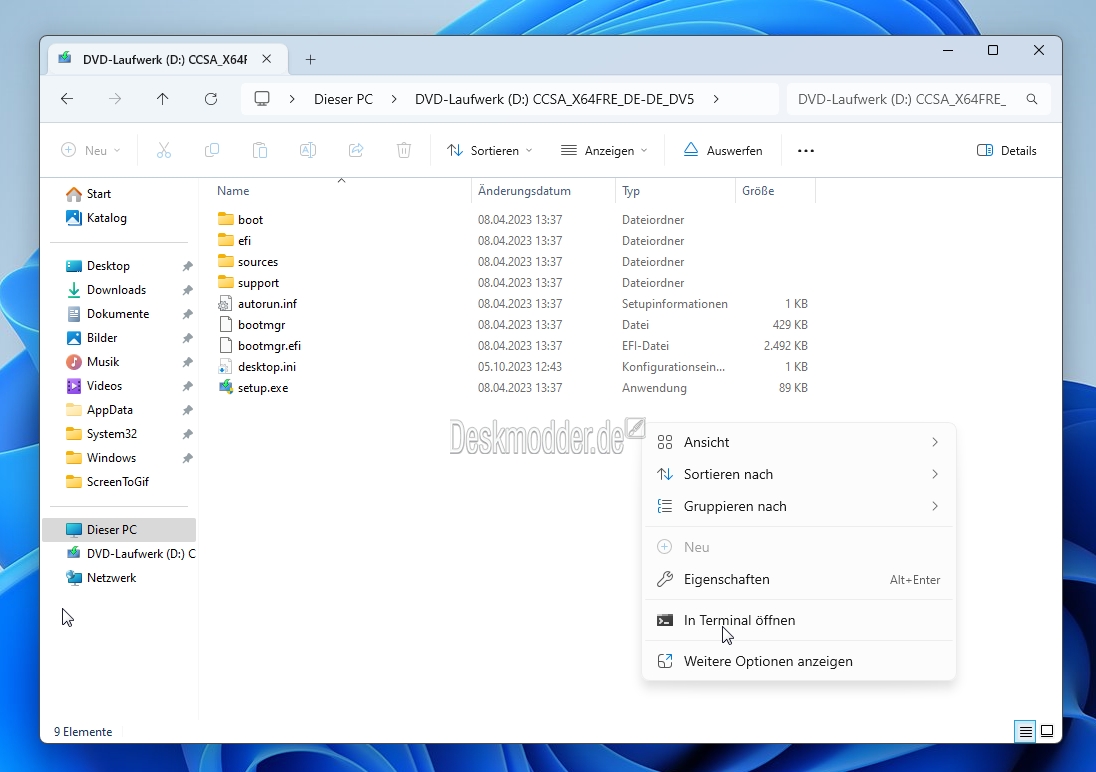This screenshot has width=1096, height=772.
Task: Expand Gruppieren nach submenu
Action: pos(798,506)
